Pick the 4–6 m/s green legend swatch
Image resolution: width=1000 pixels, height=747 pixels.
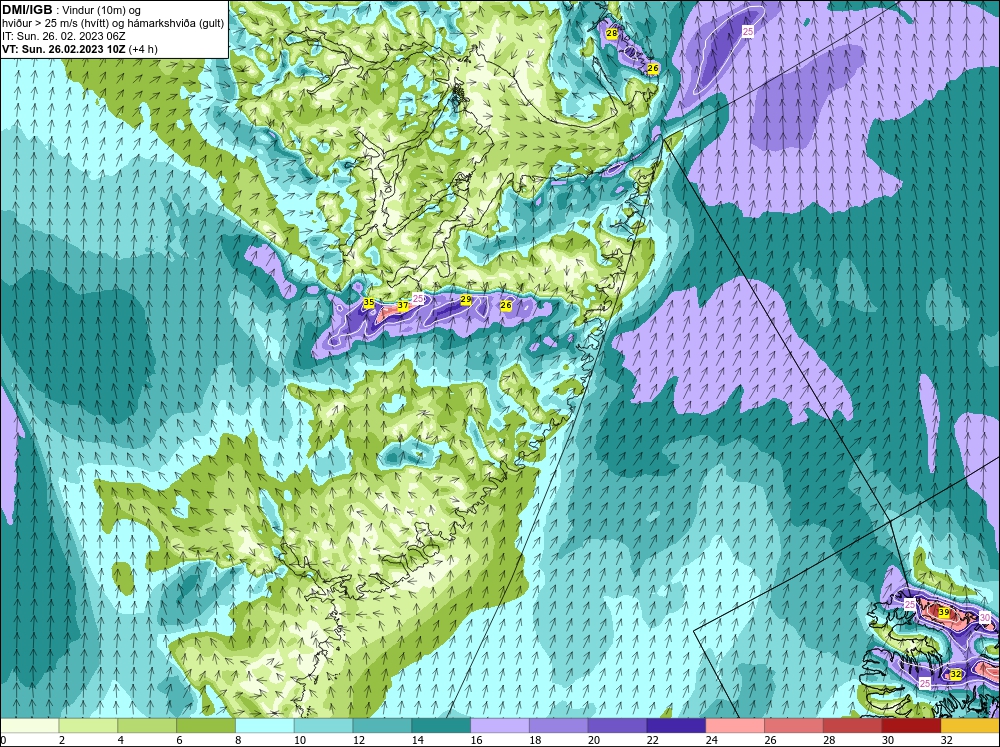tap(147, 725)
